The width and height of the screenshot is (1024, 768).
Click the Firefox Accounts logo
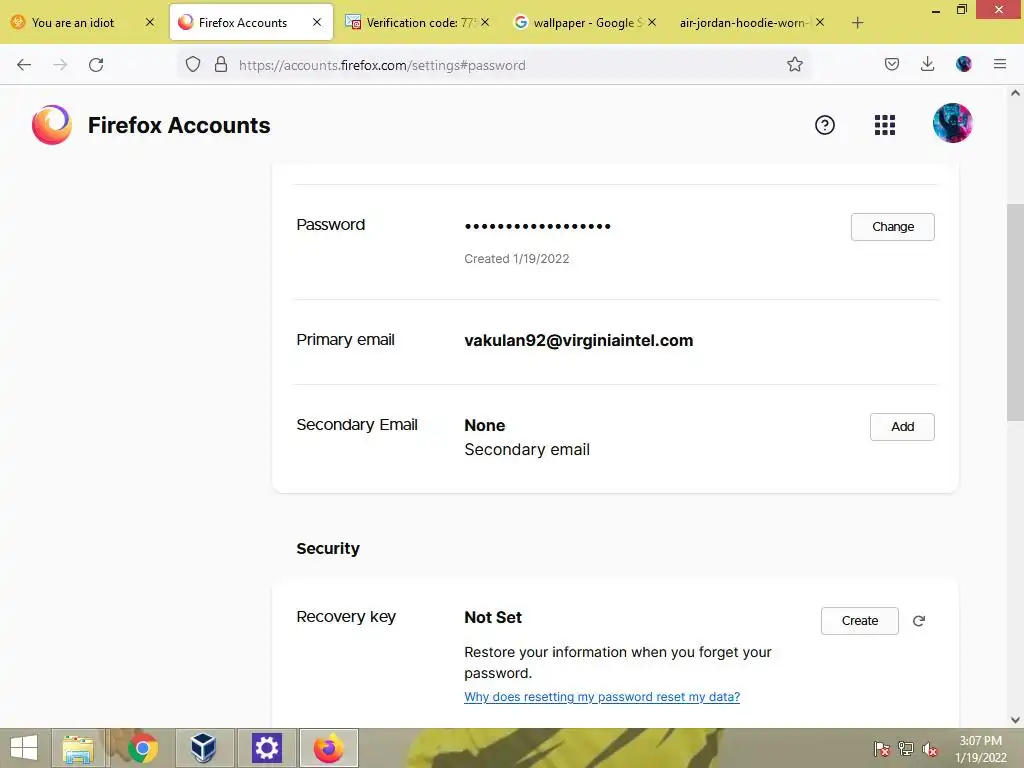[x=52, y=125]
